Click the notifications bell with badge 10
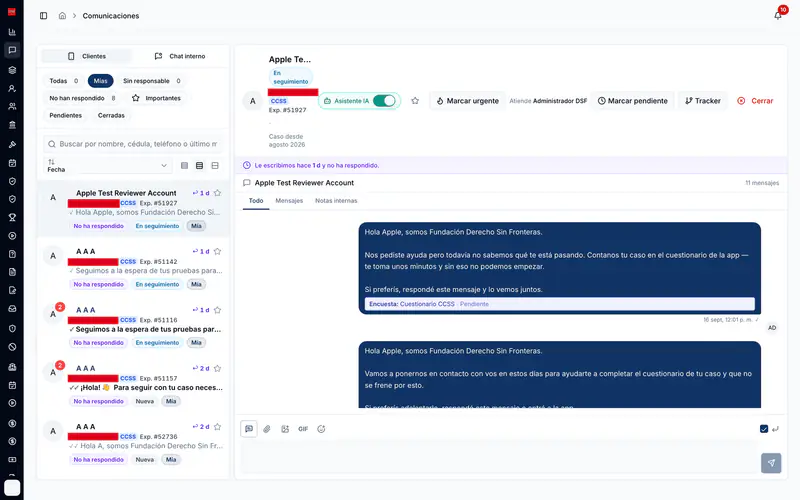 (x=778, y=15)
